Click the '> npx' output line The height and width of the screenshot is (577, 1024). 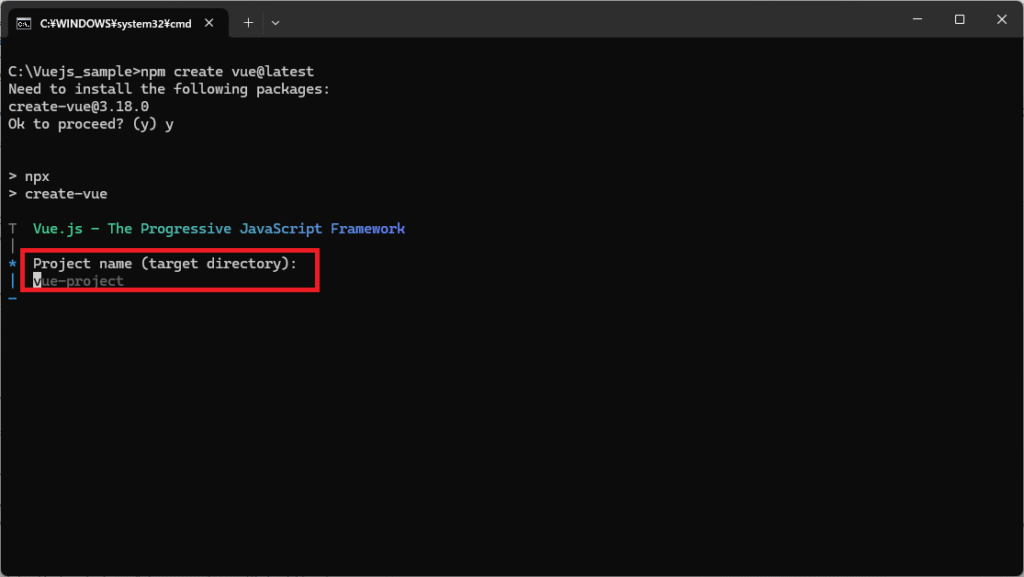[28, 176]
